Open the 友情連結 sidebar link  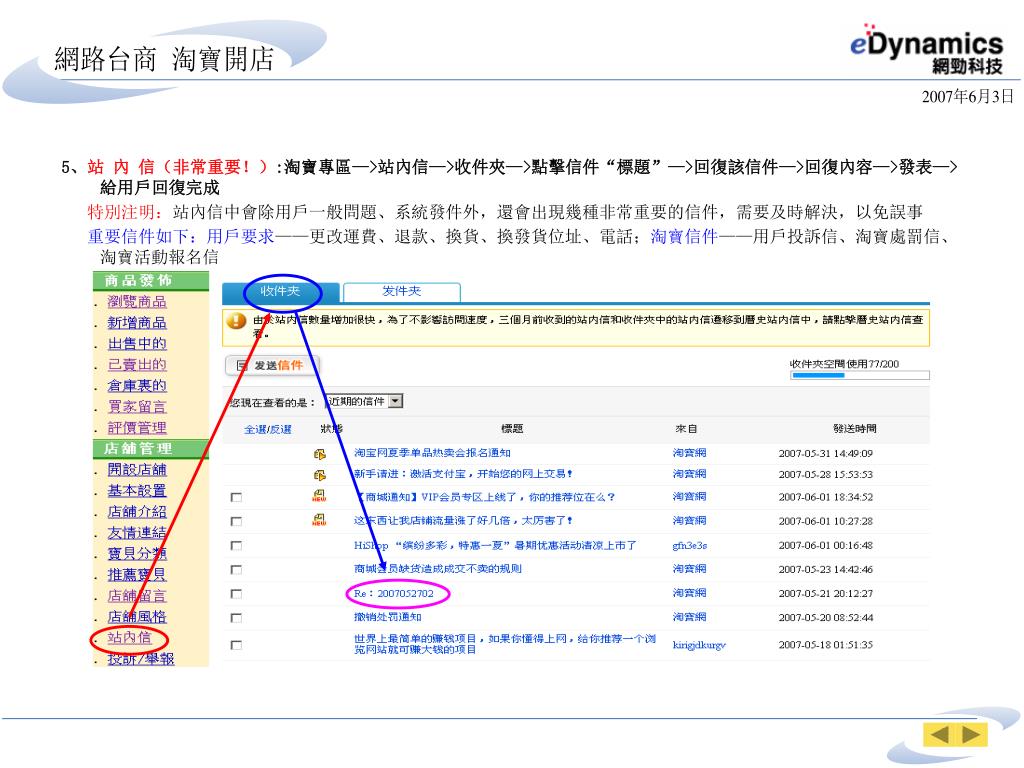[x=137, y=532]
